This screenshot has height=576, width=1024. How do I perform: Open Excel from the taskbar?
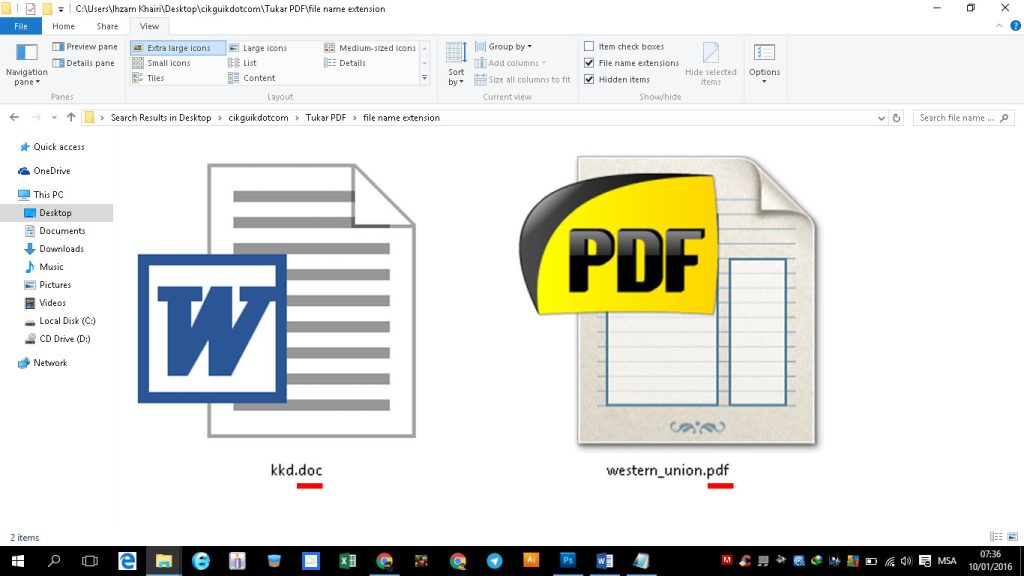347,560
